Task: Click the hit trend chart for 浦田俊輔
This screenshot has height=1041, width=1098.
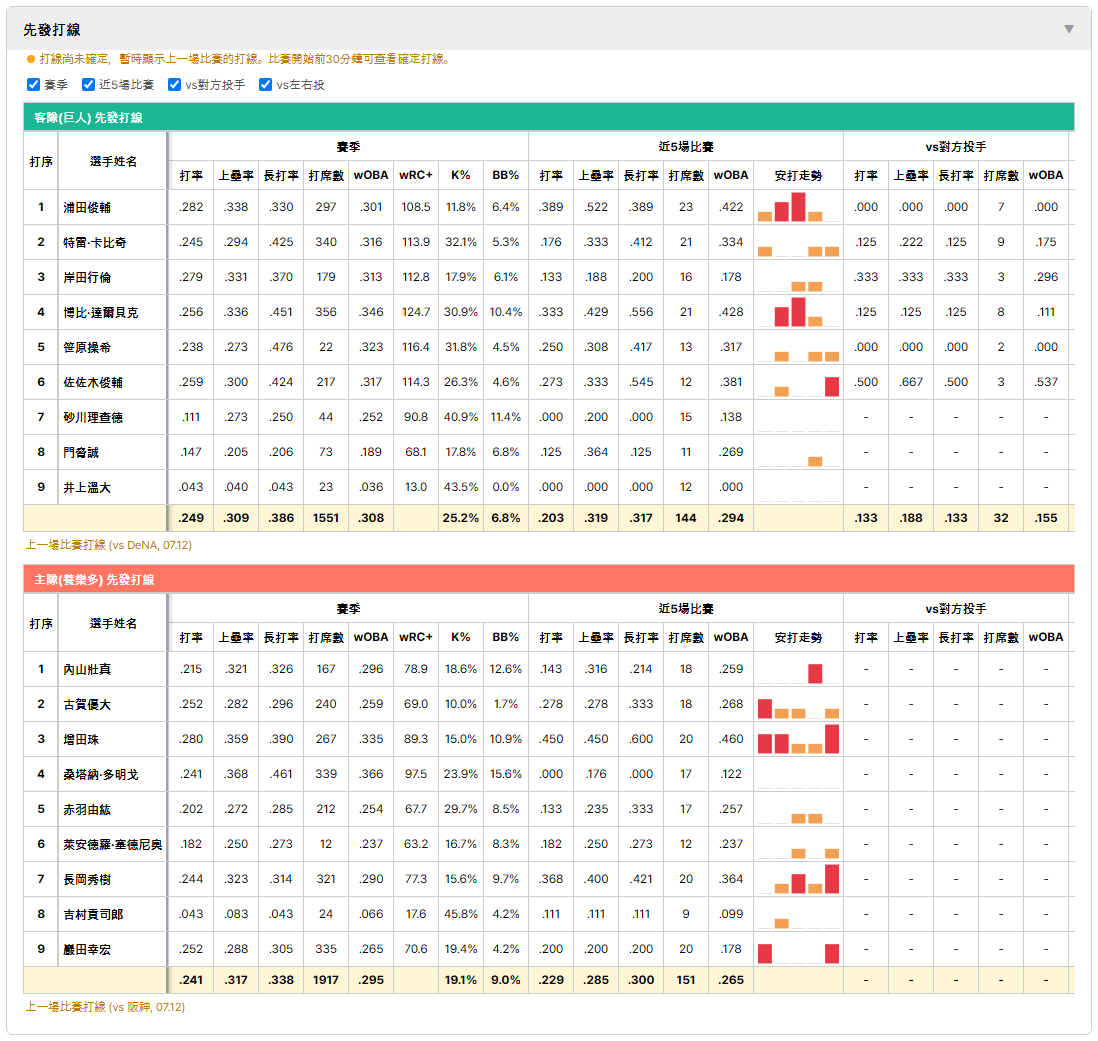Action: [x=798, y=207]
